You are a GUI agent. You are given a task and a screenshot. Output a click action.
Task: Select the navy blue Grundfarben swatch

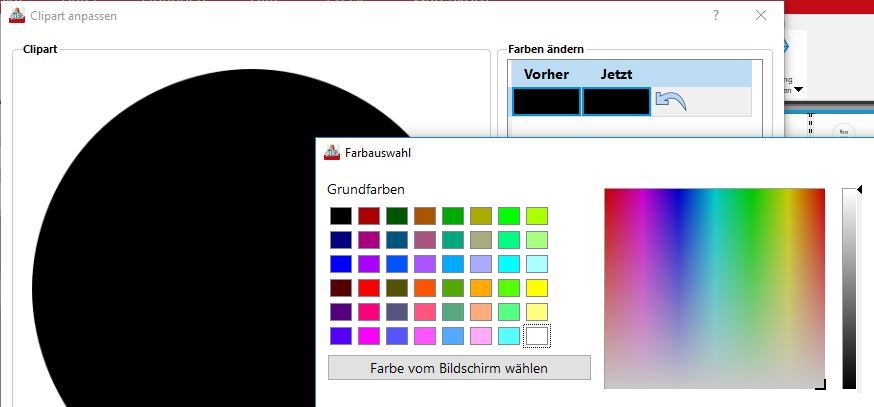click(341, 240)
